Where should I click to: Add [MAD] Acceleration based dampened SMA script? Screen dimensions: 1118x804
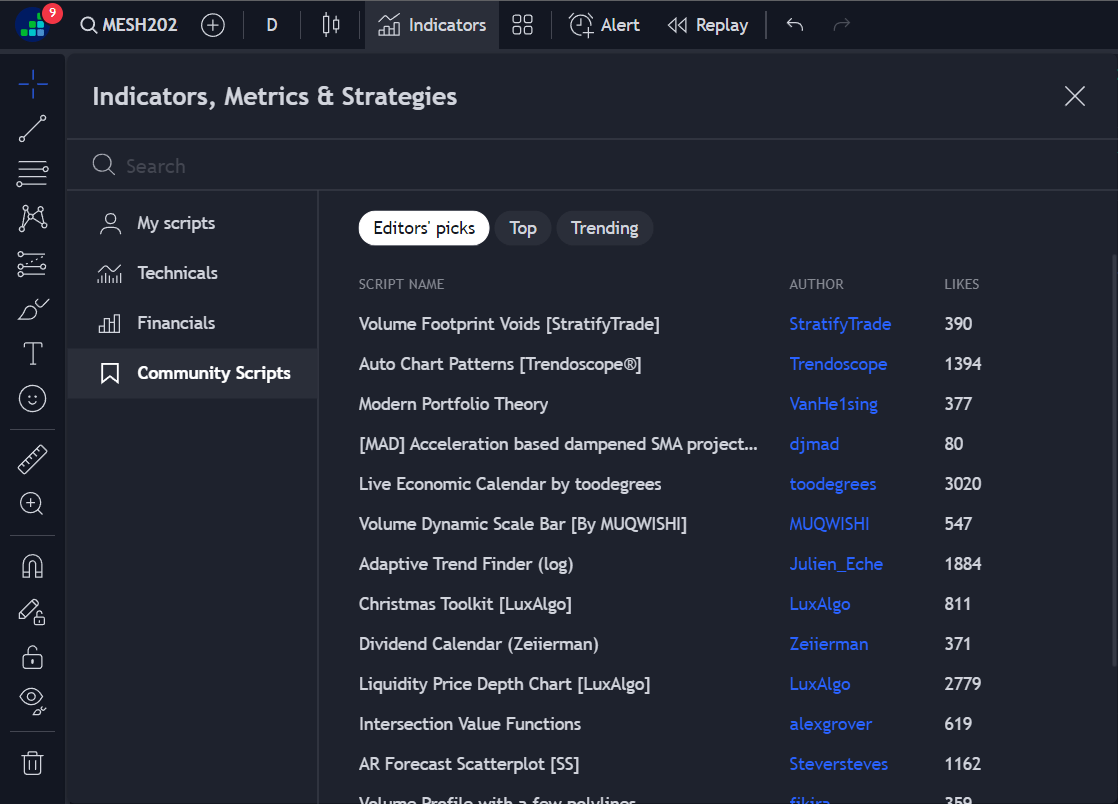coord(558,444)
